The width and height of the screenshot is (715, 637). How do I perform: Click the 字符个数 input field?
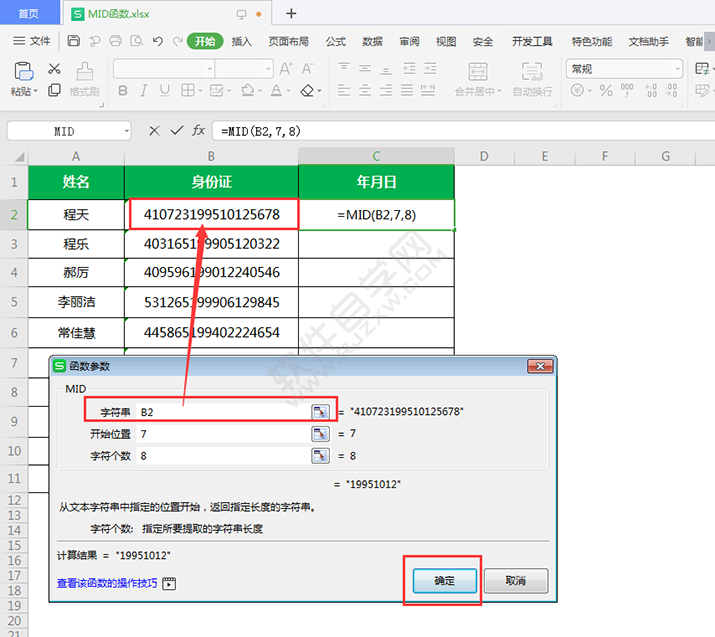[x=223, y=456]
